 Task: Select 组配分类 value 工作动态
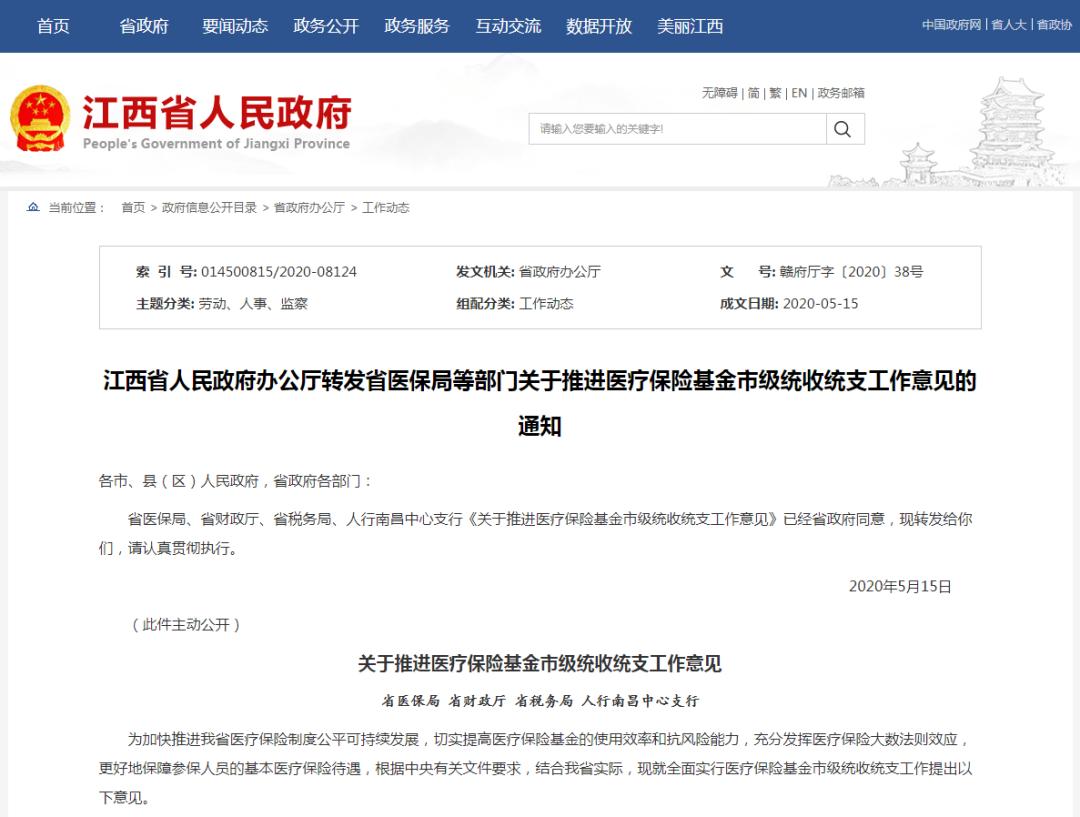coord(546,303)
